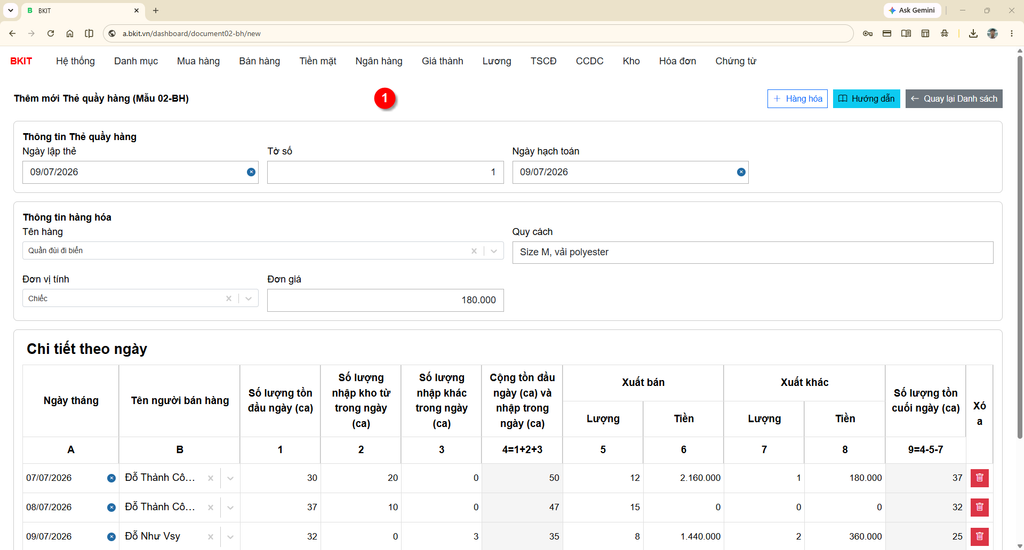Remove seller in the 07/07/2026 row
Viewport: 1024px width, 550px height.
coord(210,478)
